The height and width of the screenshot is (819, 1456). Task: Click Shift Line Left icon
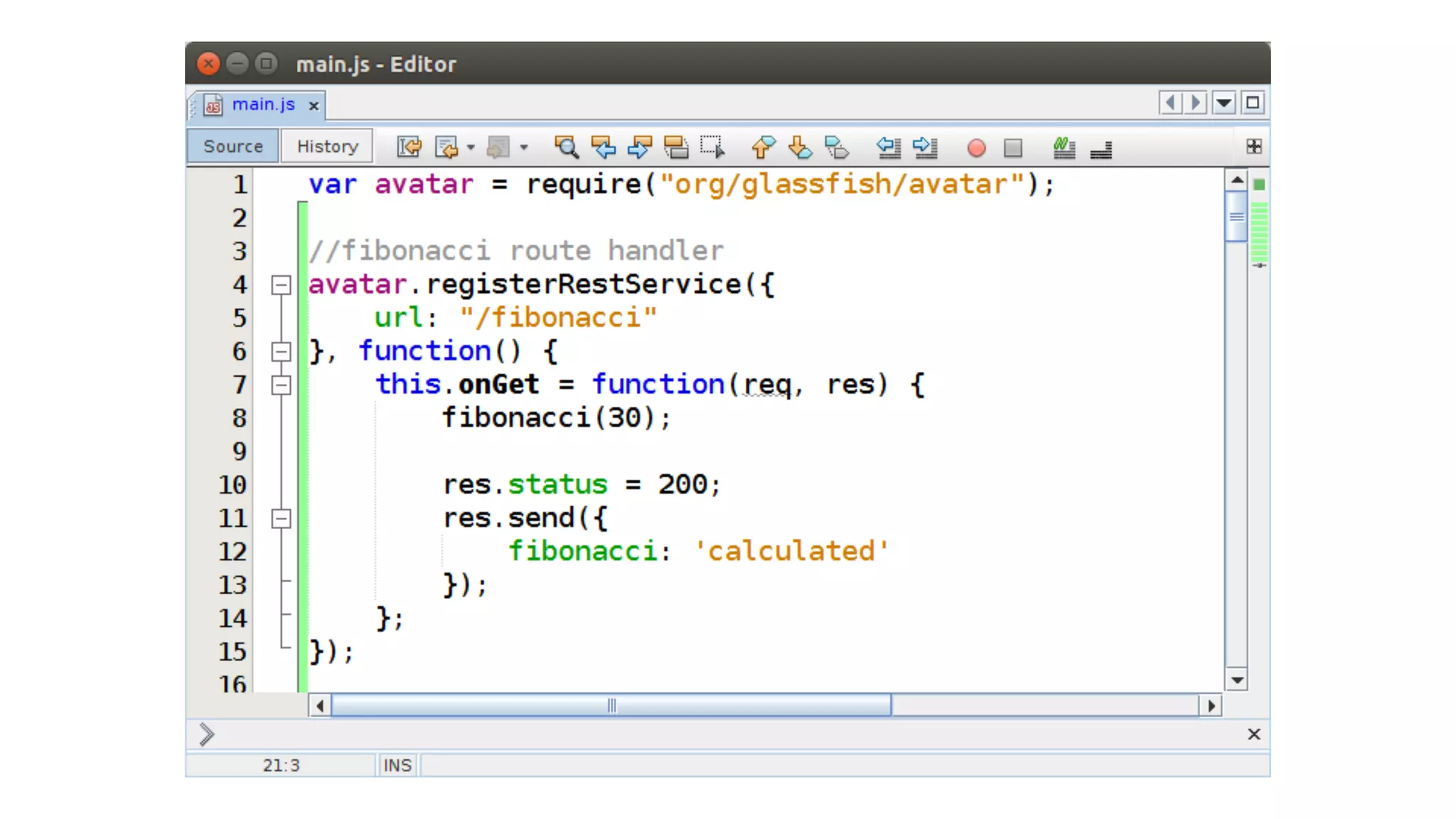(x=889, y=147)
